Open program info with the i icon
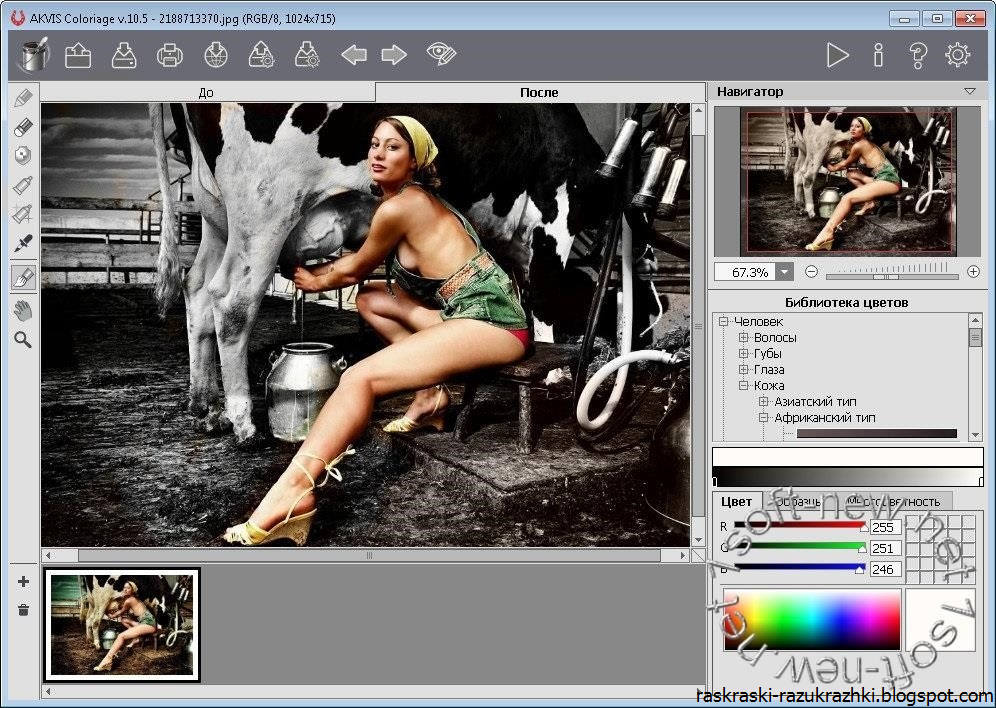Image resolution: width=996 pixels, height=708 pixels. pos(878,55)
